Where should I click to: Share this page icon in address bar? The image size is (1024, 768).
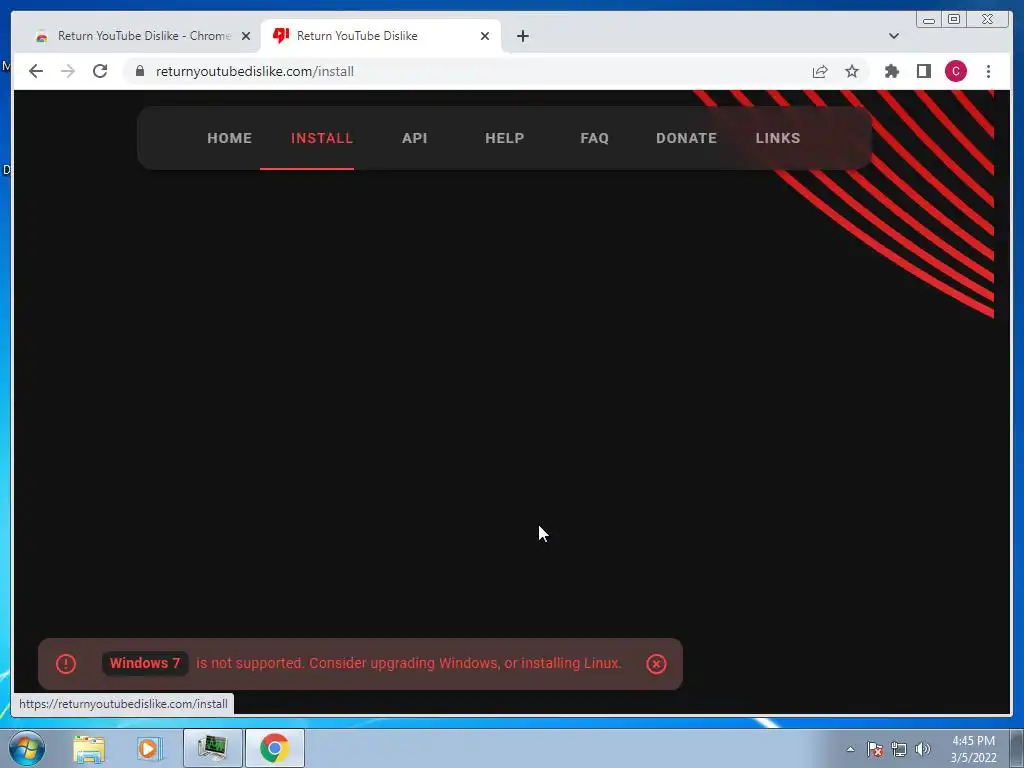(x=820, y=71)
